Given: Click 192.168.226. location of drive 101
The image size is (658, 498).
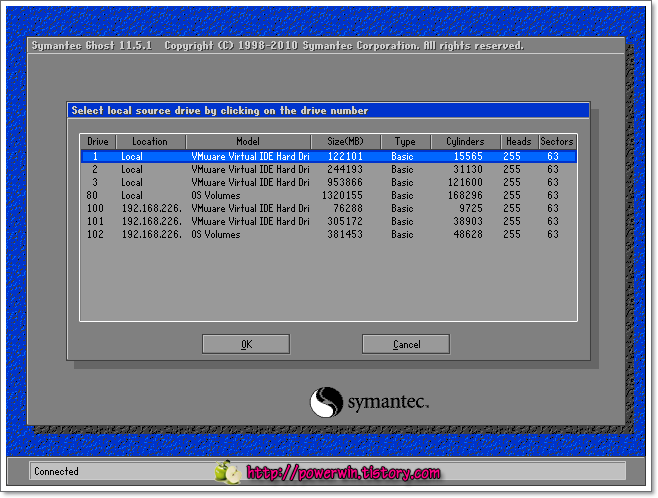Looking at the screenshot, I should point(152,222).
